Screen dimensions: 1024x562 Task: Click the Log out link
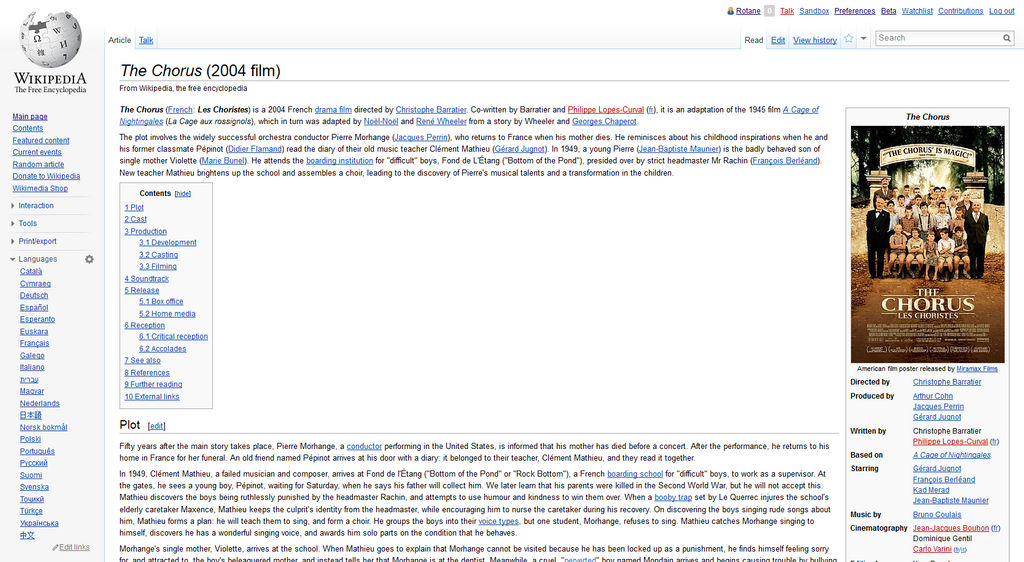(x=1001, y=11)
